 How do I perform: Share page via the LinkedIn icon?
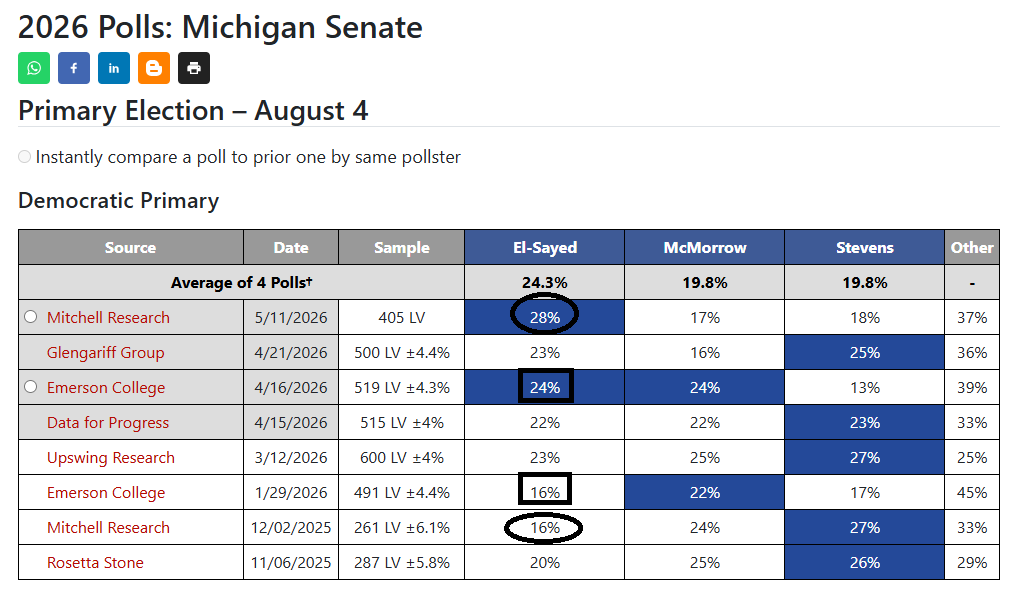[x=114, y=68]
